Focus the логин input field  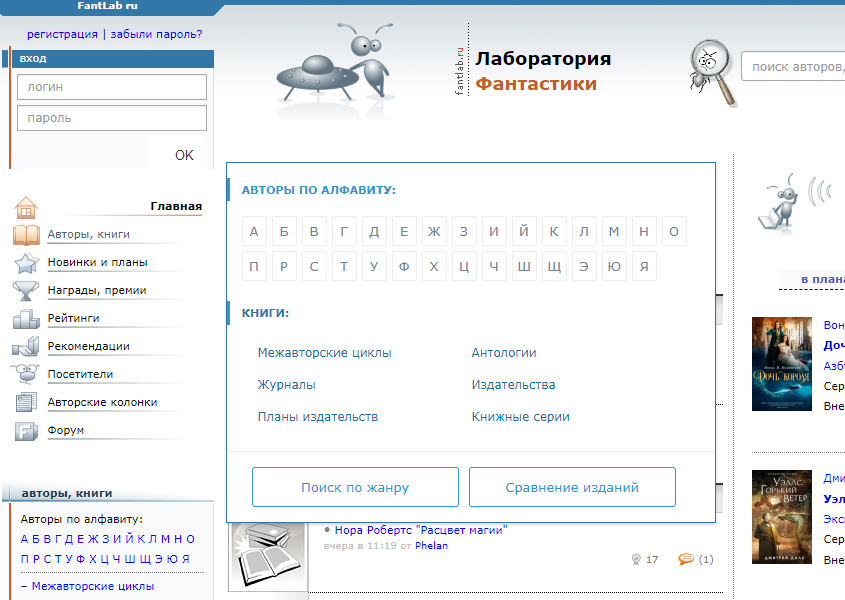[112, 87]
